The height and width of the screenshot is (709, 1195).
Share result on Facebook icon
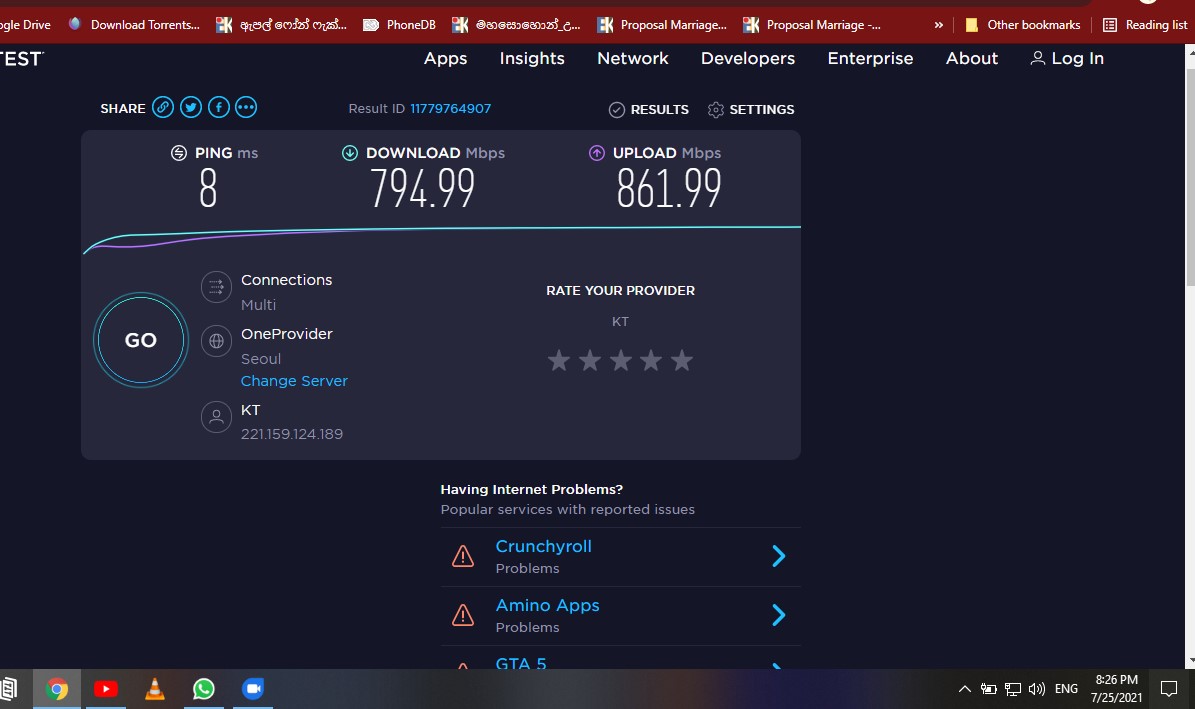(x=219, y=107)
